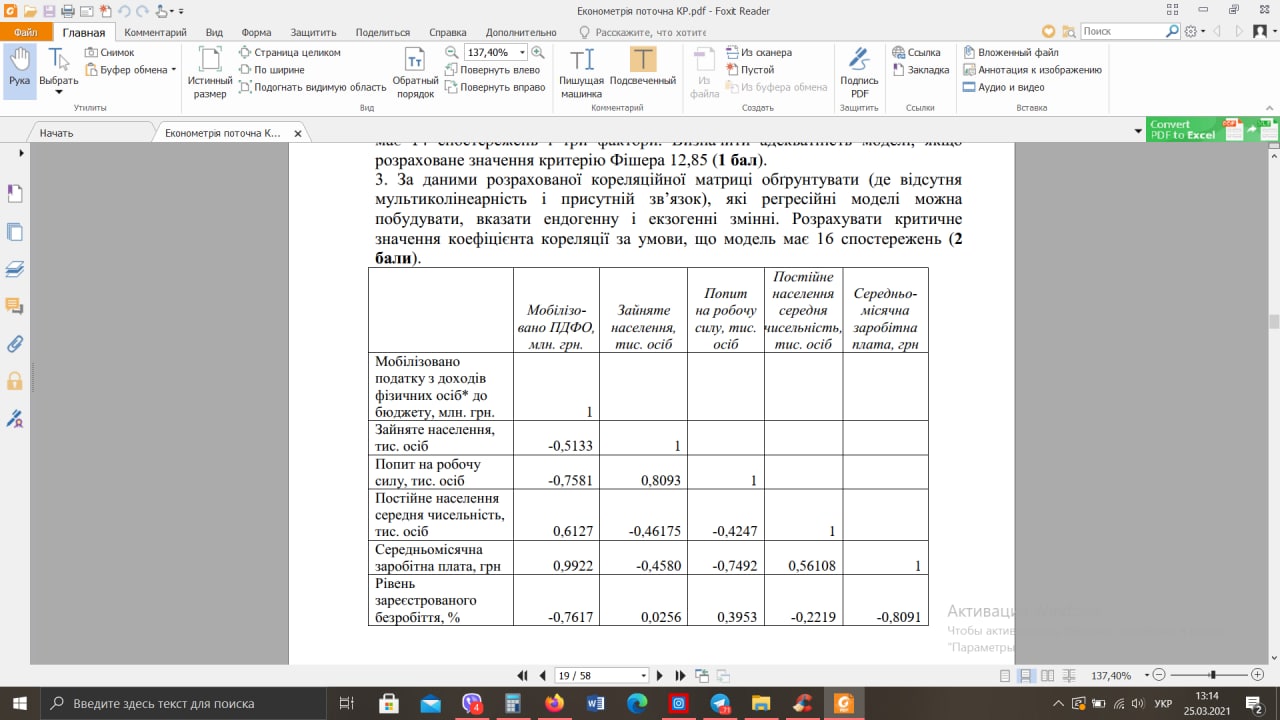Set zoom to По ширине
Viewport: 1280px width, 720px height.
[272, 70]
